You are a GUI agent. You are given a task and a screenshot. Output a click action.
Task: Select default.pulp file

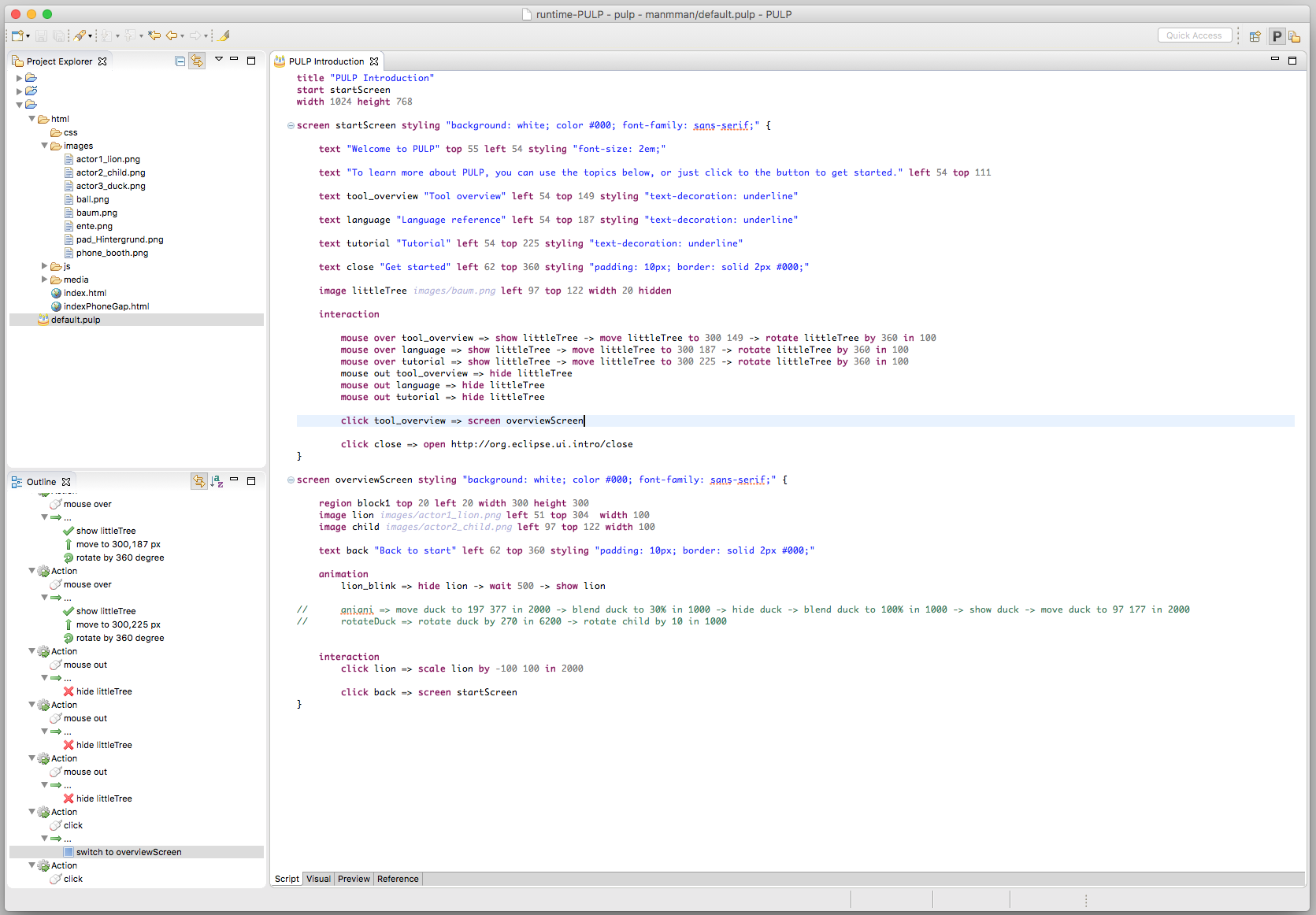click(76, 320)
